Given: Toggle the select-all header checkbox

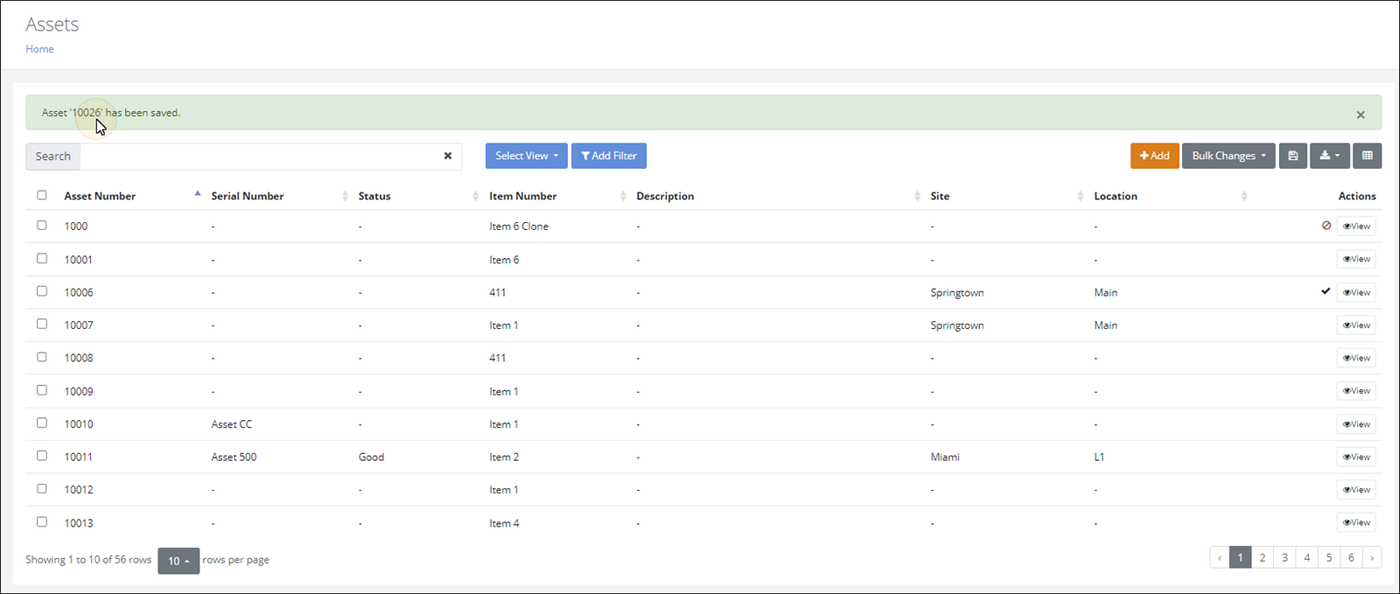Looking at the screenshot, I should pos(42,195).
